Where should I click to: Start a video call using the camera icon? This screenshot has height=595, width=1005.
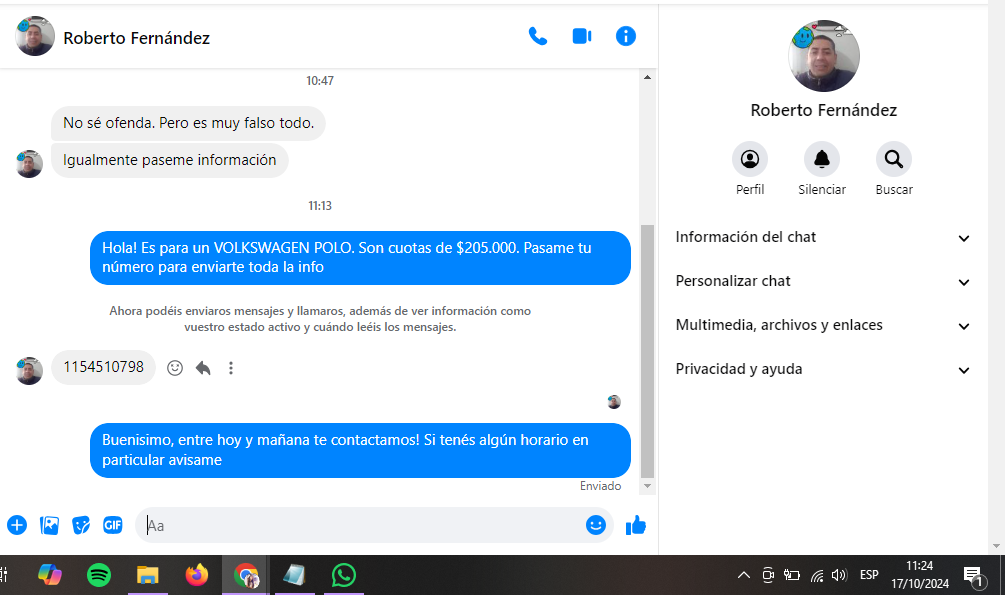582,37
